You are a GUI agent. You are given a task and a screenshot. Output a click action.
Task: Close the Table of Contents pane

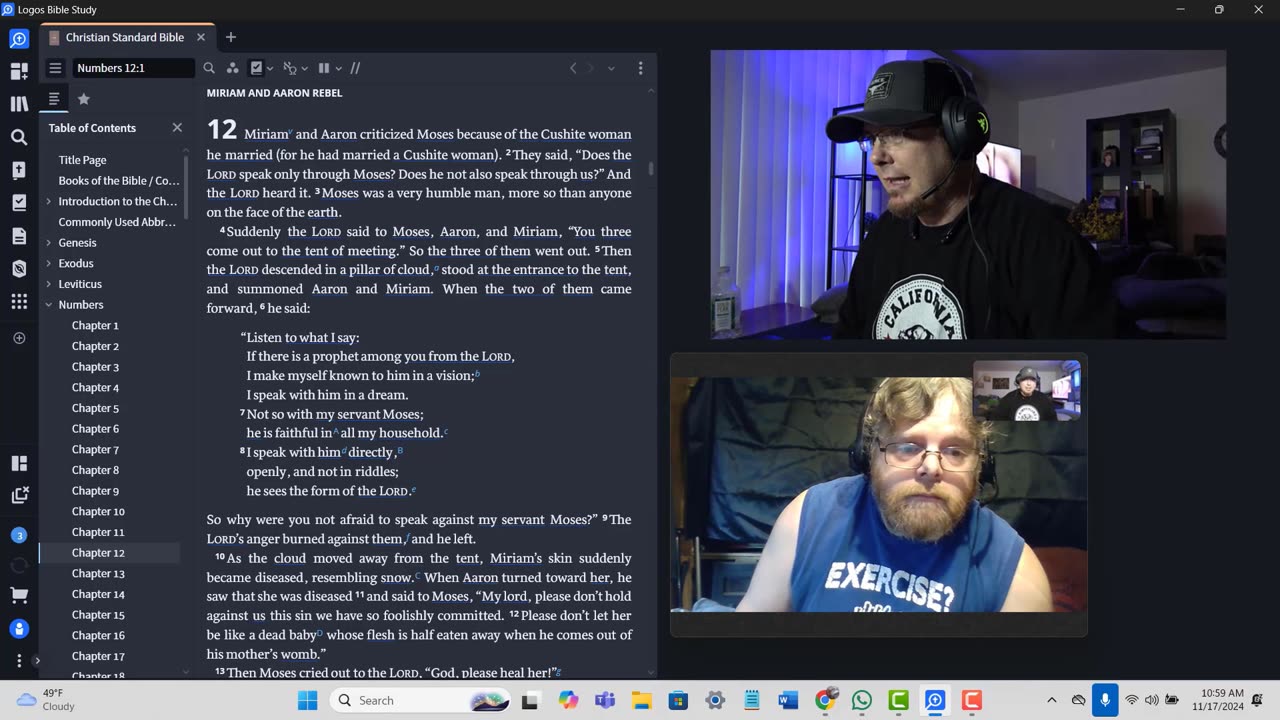[177, 127]
